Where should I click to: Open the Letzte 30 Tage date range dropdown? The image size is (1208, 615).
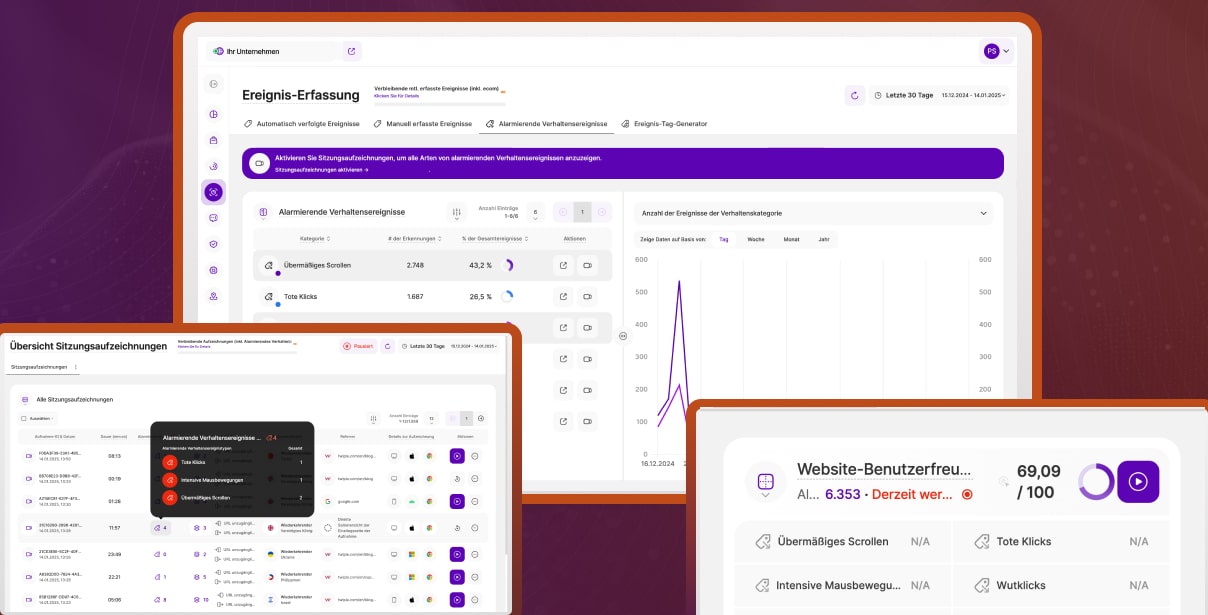940,95
